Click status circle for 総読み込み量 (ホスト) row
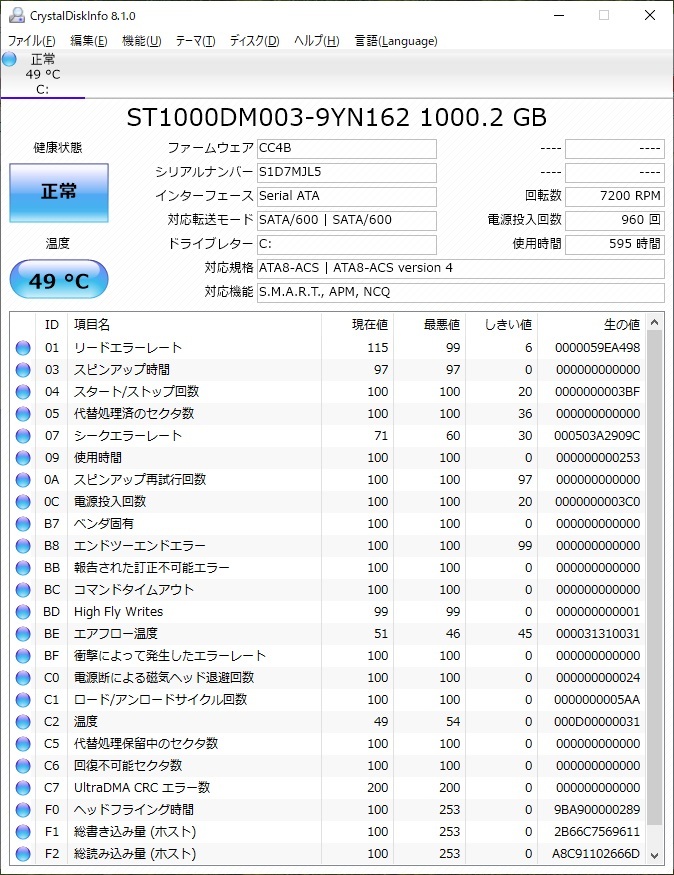 pos(23,854)
